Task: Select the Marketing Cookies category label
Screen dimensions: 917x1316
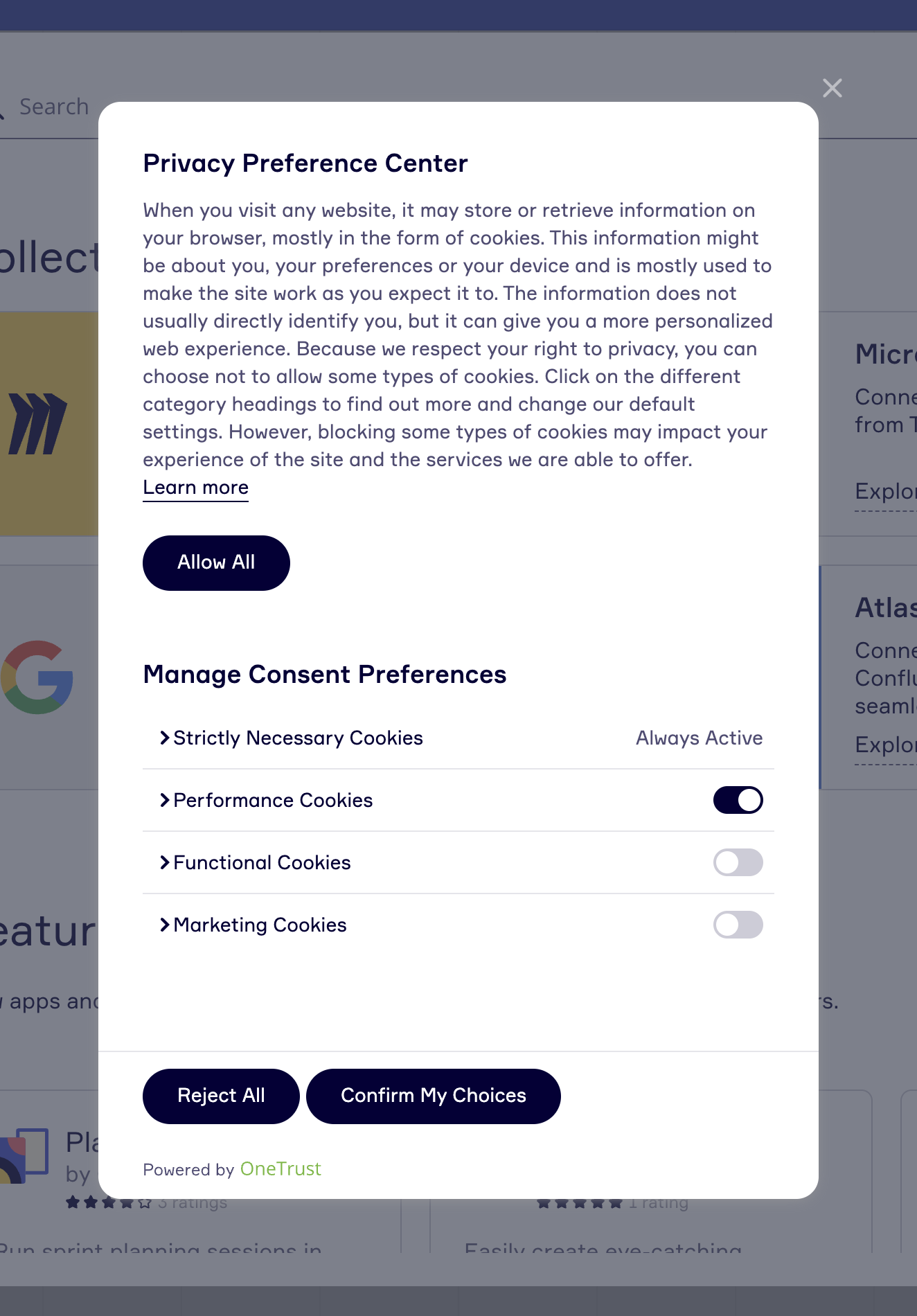Action: pos(260,925)
